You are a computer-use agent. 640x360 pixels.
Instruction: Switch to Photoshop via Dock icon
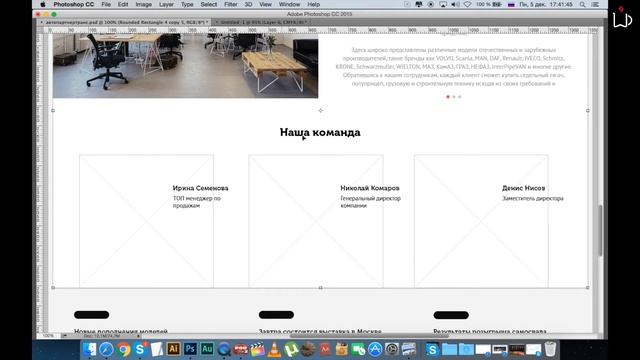click(190, 349)
